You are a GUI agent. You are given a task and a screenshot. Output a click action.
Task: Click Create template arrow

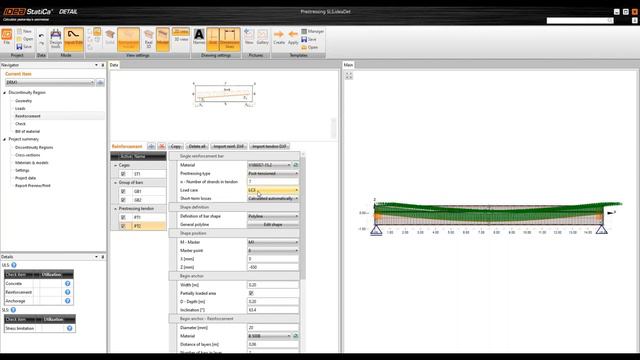coord(279,37)
